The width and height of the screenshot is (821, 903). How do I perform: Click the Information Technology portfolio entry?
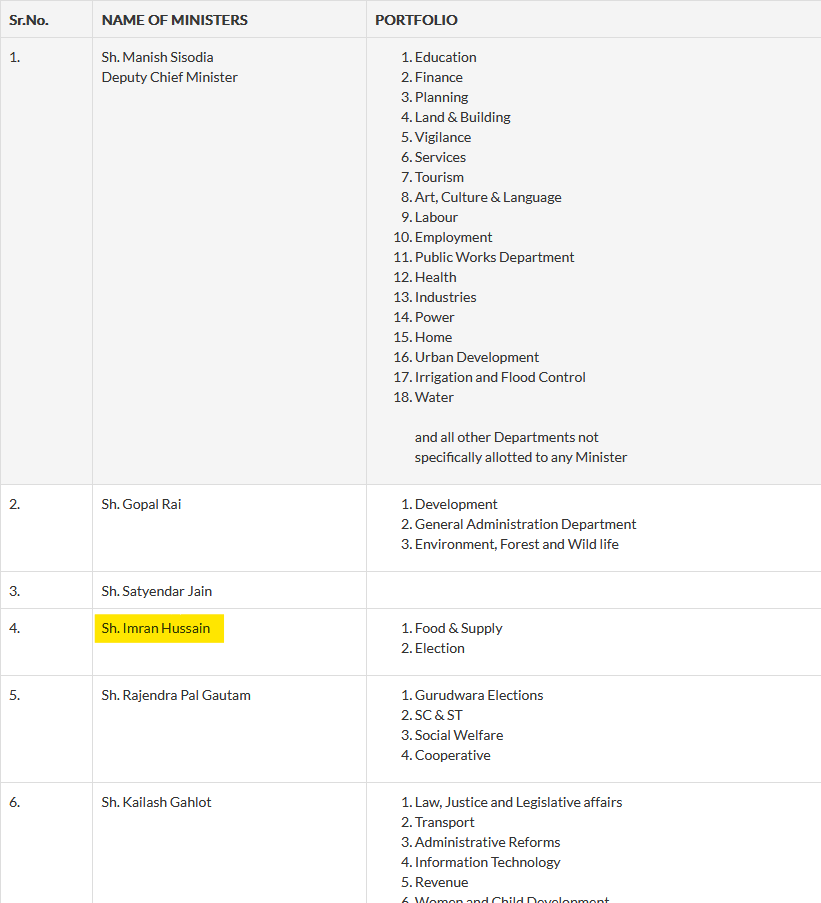[x=487, y=862]
